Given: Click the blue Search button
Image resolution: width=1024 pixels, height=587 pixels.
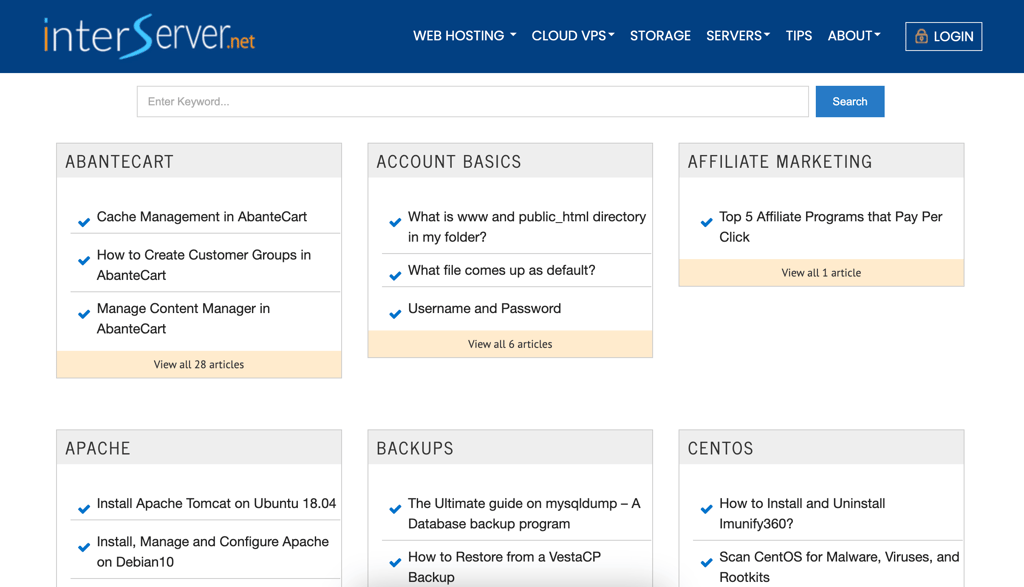Looking at the screenshot, I should 850,101.
